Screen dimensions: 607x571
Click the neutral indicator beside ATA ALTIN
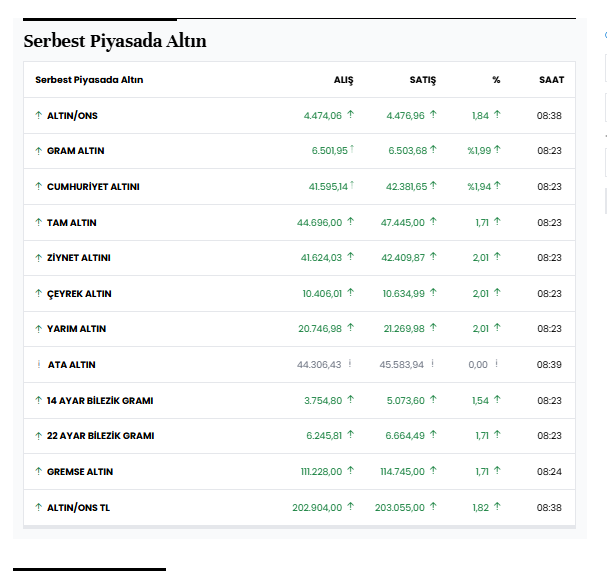point(38,365)
